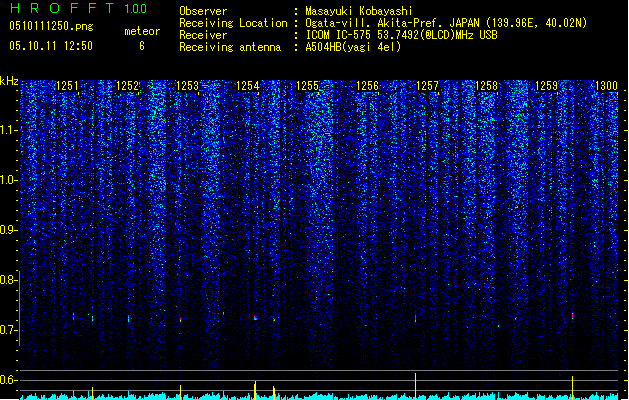Image resolution: width=629 pixels, height=400 pixels.
Task: Click the 1255 time axis label
Action: (307, 86)
